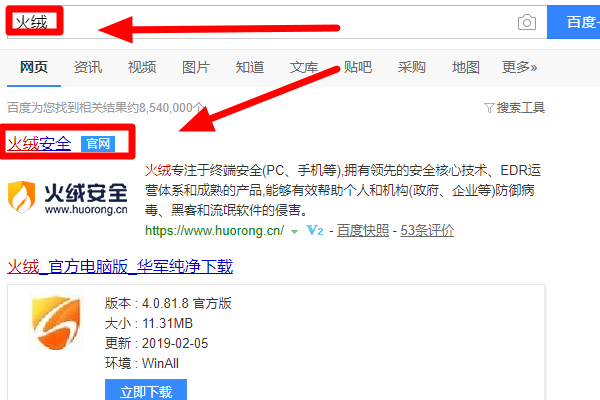Open the 53条评价 reviews link

point(427,230)
